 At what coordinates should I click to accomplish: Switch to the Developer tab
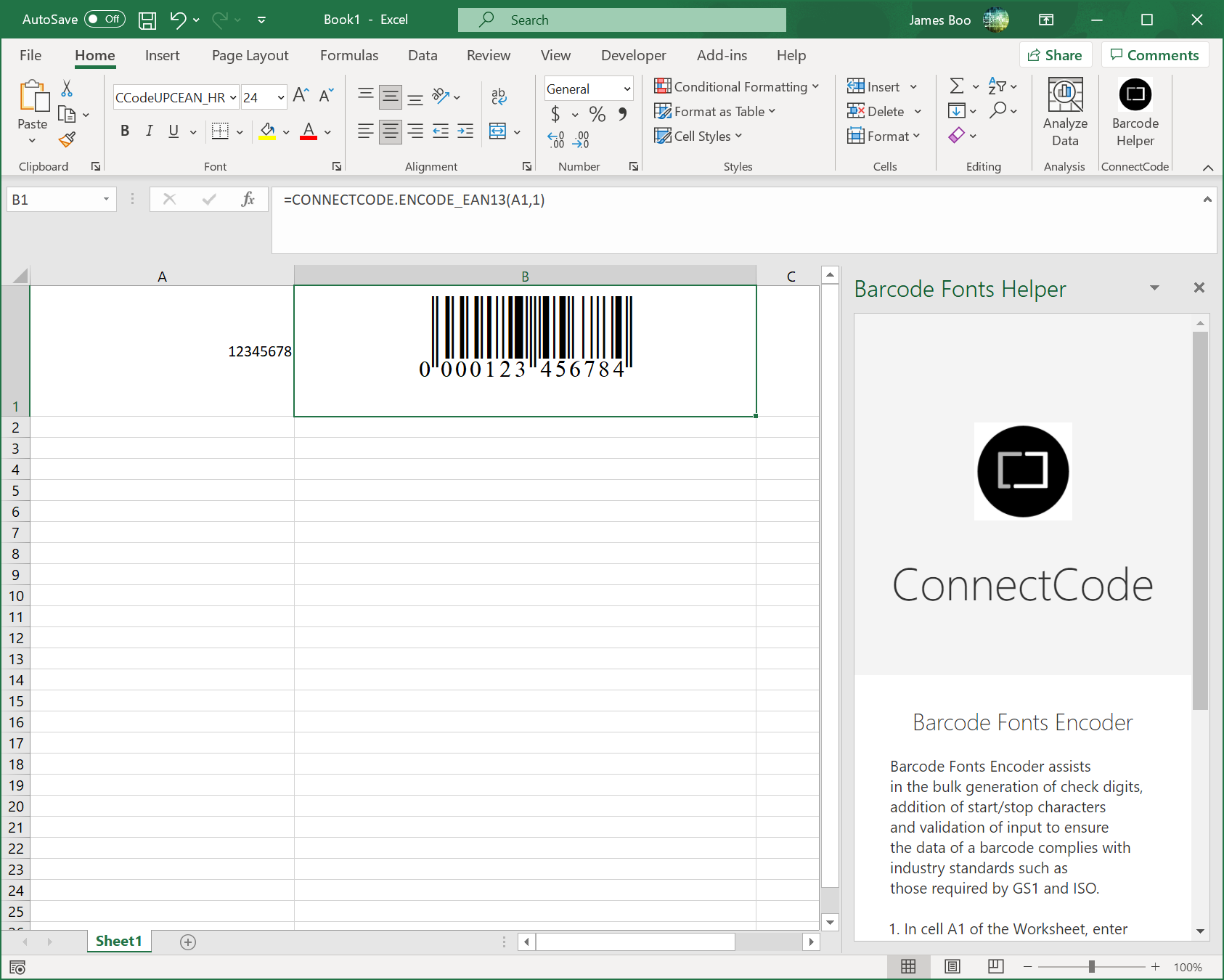pos(633,55)
